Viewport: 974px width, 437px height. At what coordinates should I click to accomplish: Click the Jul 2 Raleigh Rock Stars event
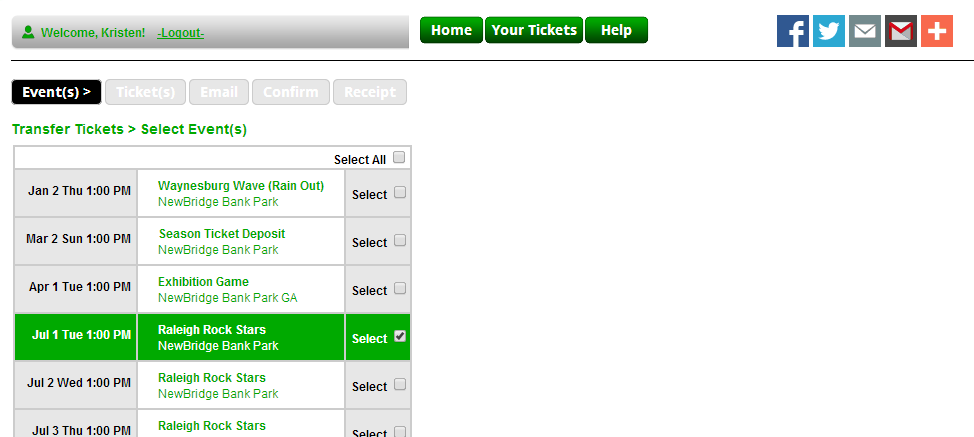coord(211,378)
